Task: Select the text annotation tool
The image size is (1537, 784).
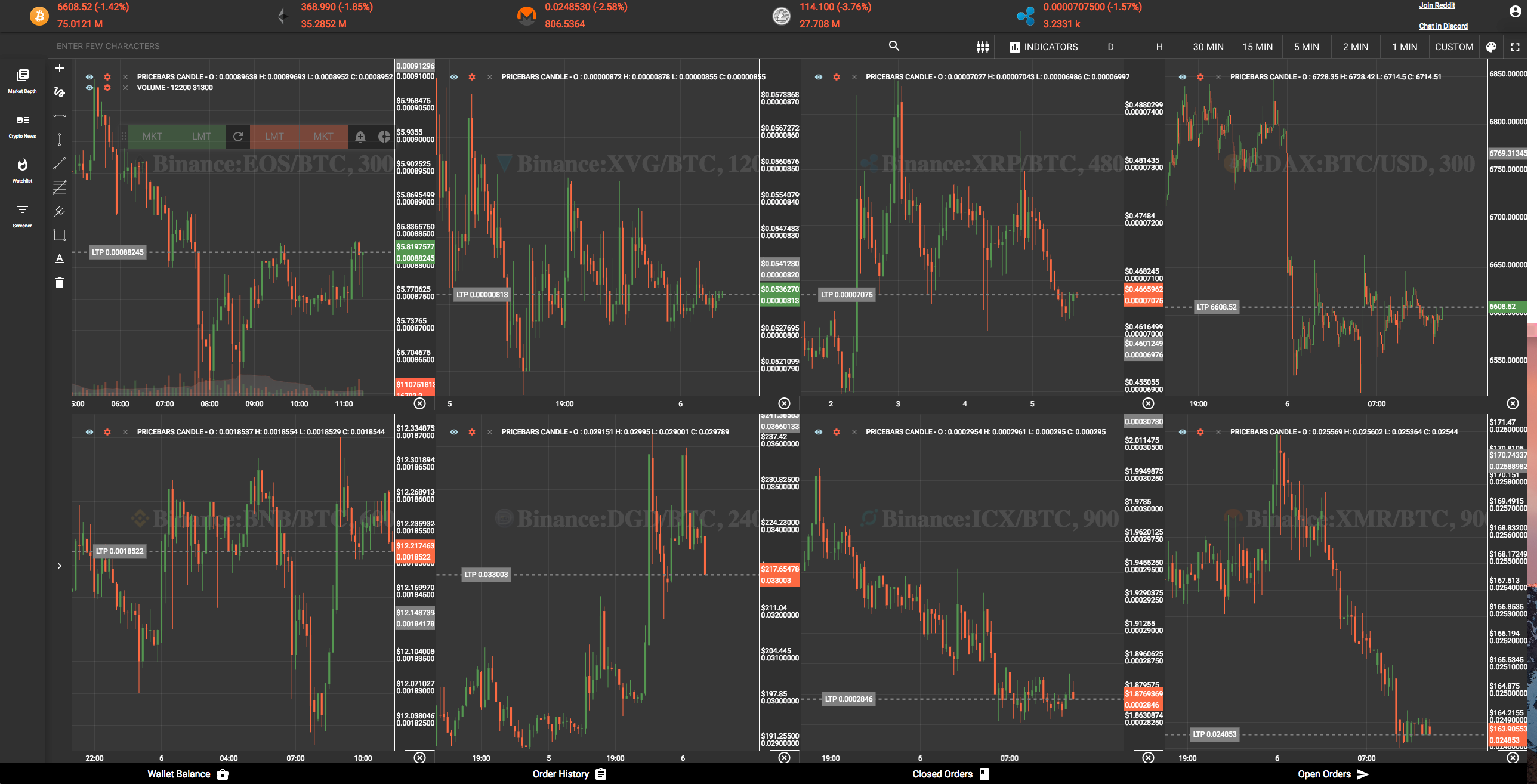Action: (x=60, y=259)
